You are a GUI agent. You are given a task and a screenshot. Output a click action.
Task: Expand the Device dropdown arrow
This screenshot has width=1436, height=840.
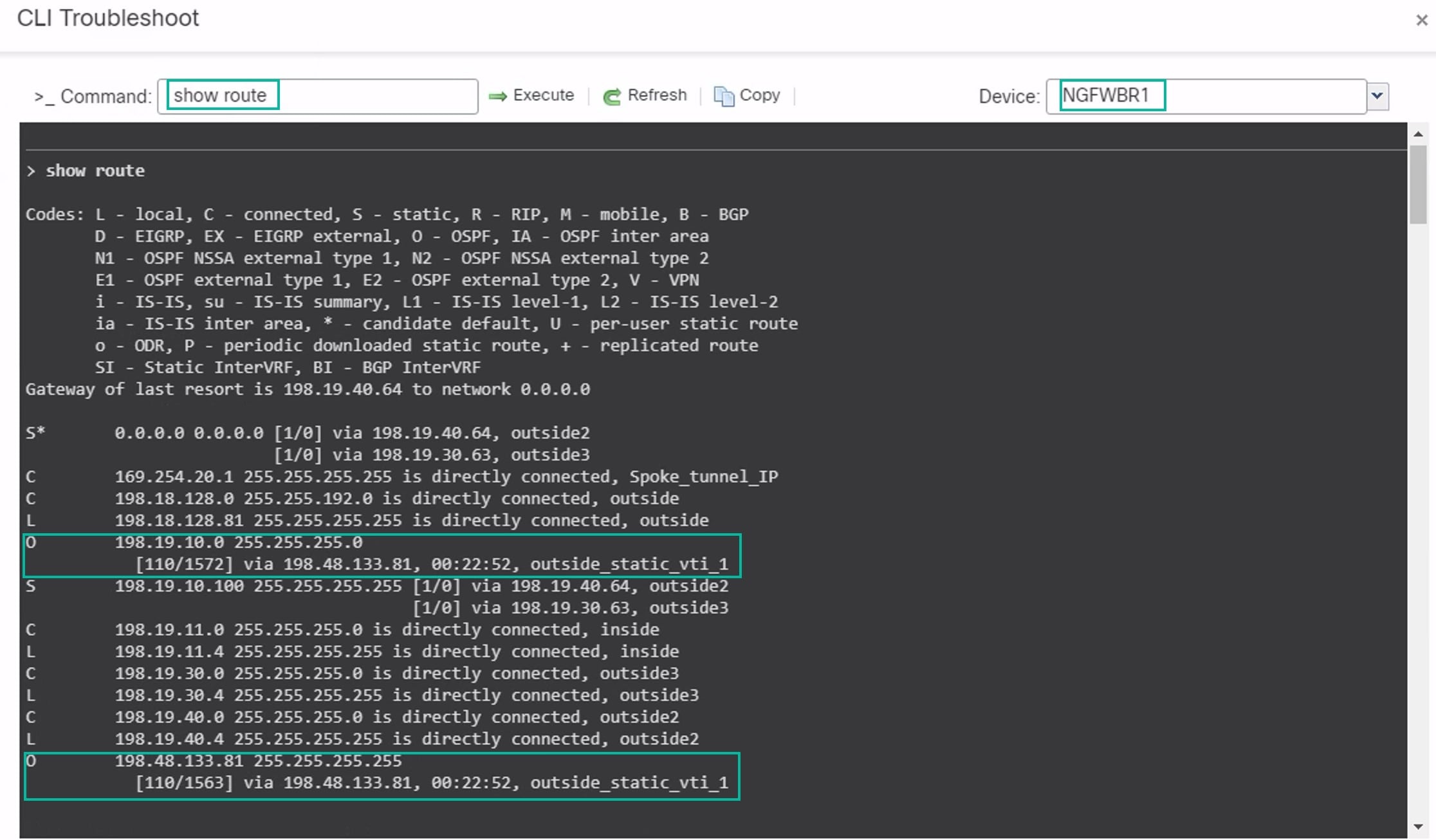pyautogui.click(x=1377, y=96)
